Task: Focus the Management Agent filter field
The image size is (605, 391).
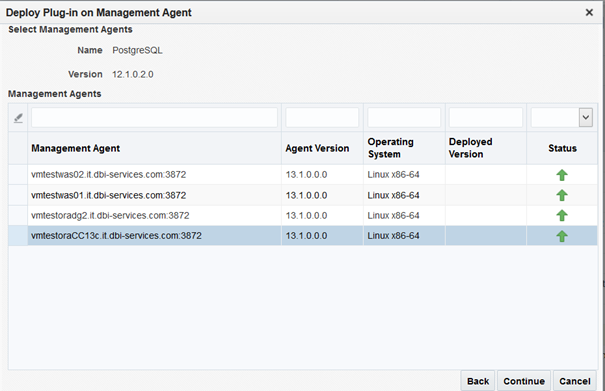Action: coord(154,117)
